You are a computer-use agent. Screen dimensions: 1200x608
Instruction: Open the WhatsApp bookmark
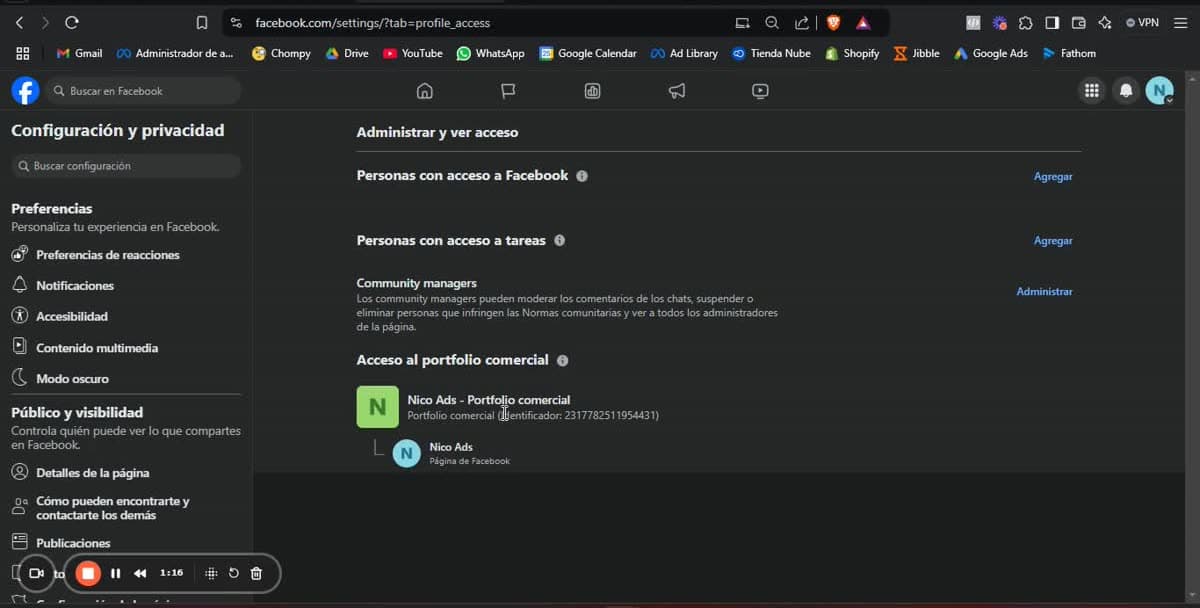tap(490, 53)
